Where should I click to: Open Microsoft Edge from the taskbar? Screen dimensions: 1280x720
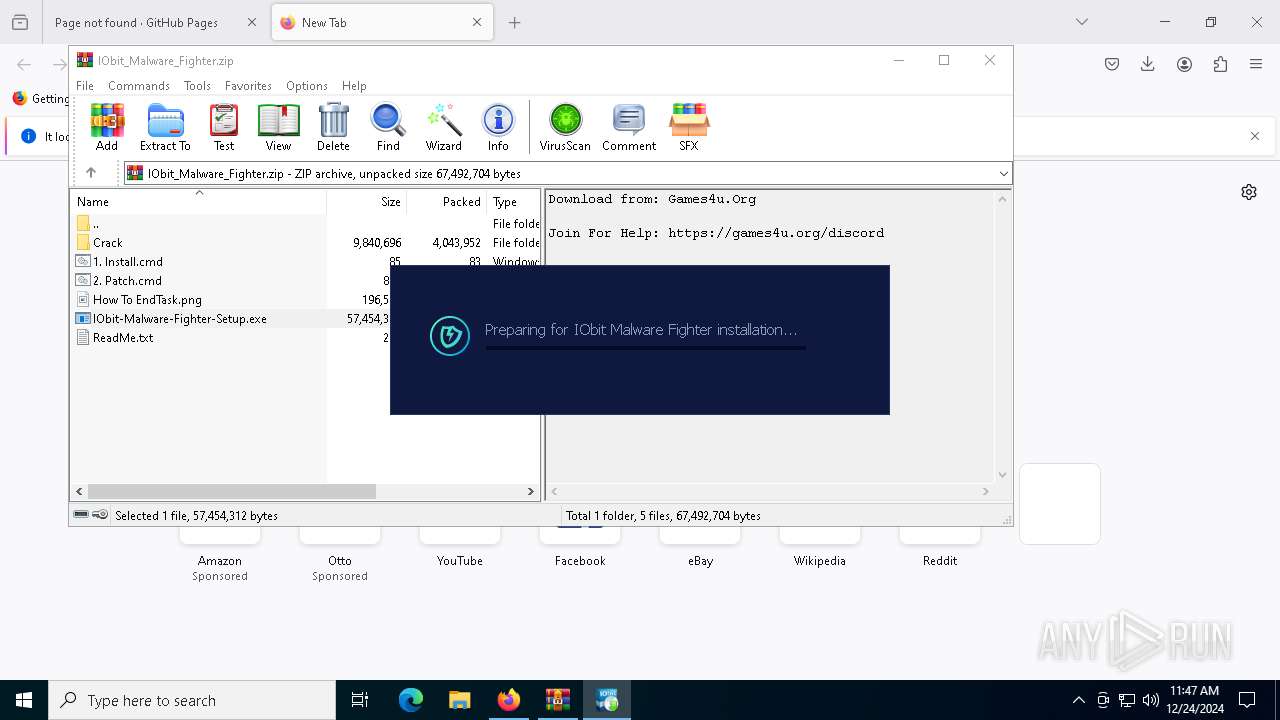(x=411, y=700)
